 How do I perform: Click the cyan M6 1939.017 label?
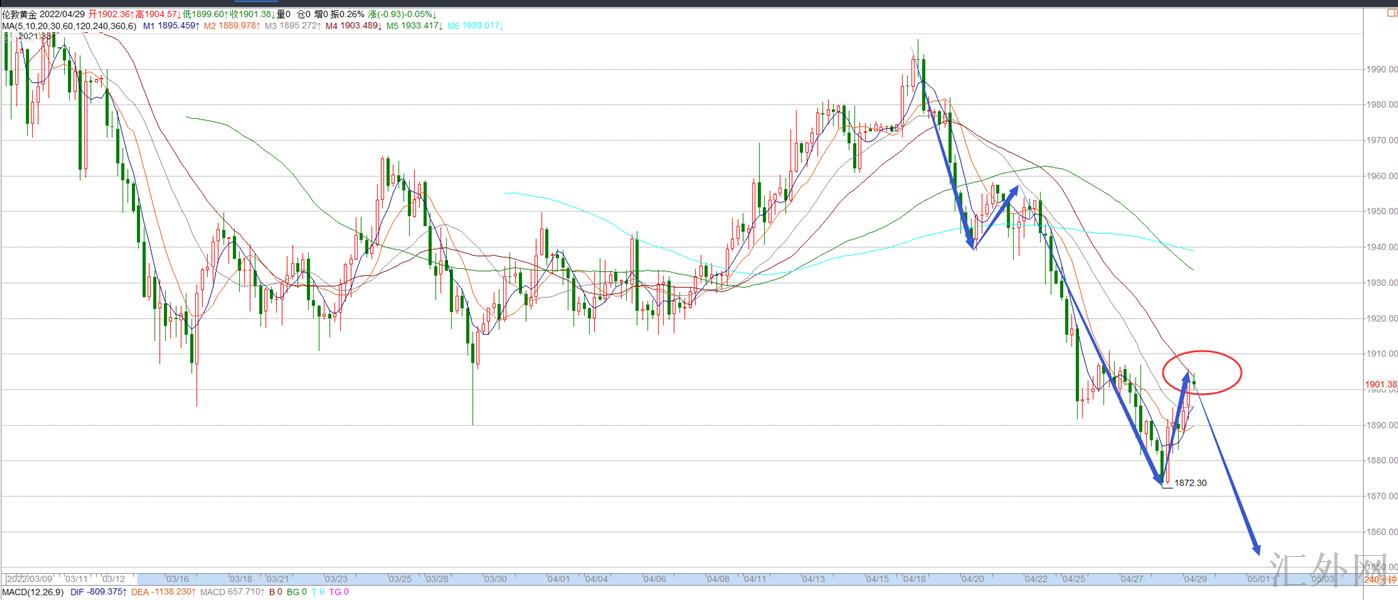coord(475,26)
